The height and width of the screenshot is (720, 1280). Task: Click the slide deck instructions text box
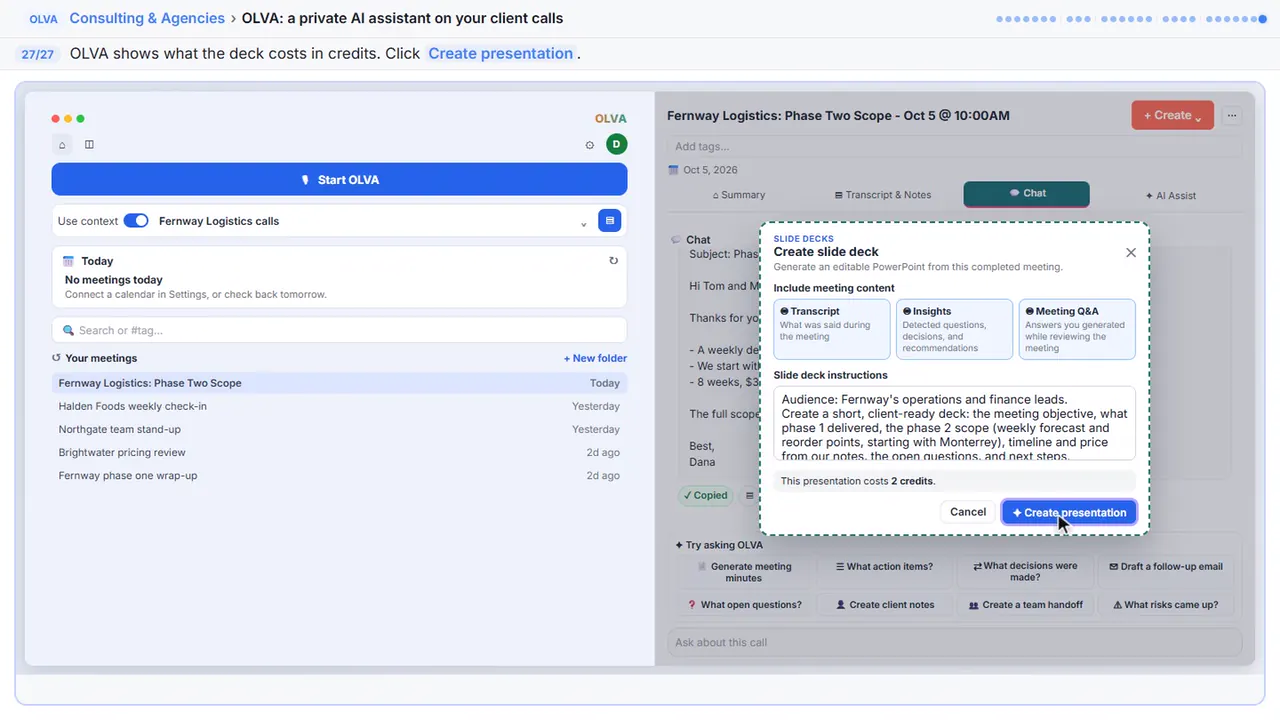tap(954, 424)
